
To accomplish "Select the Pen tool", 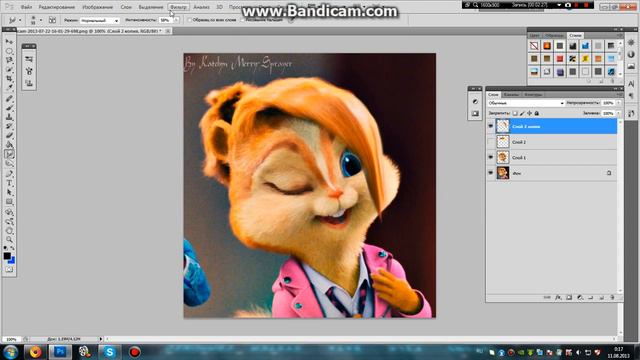I will pos(9,174).
